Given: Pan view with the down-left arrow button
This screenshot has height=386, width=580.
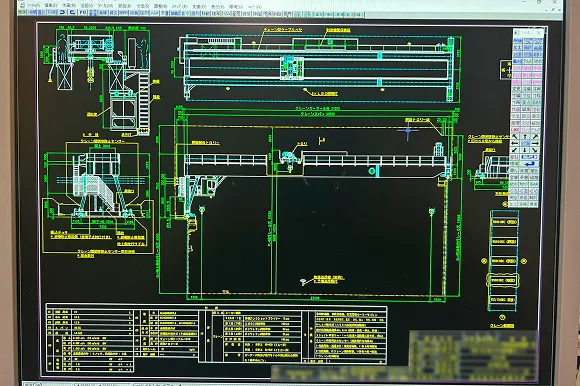Looking at the screenshot, I should click(x=515, y=150).
